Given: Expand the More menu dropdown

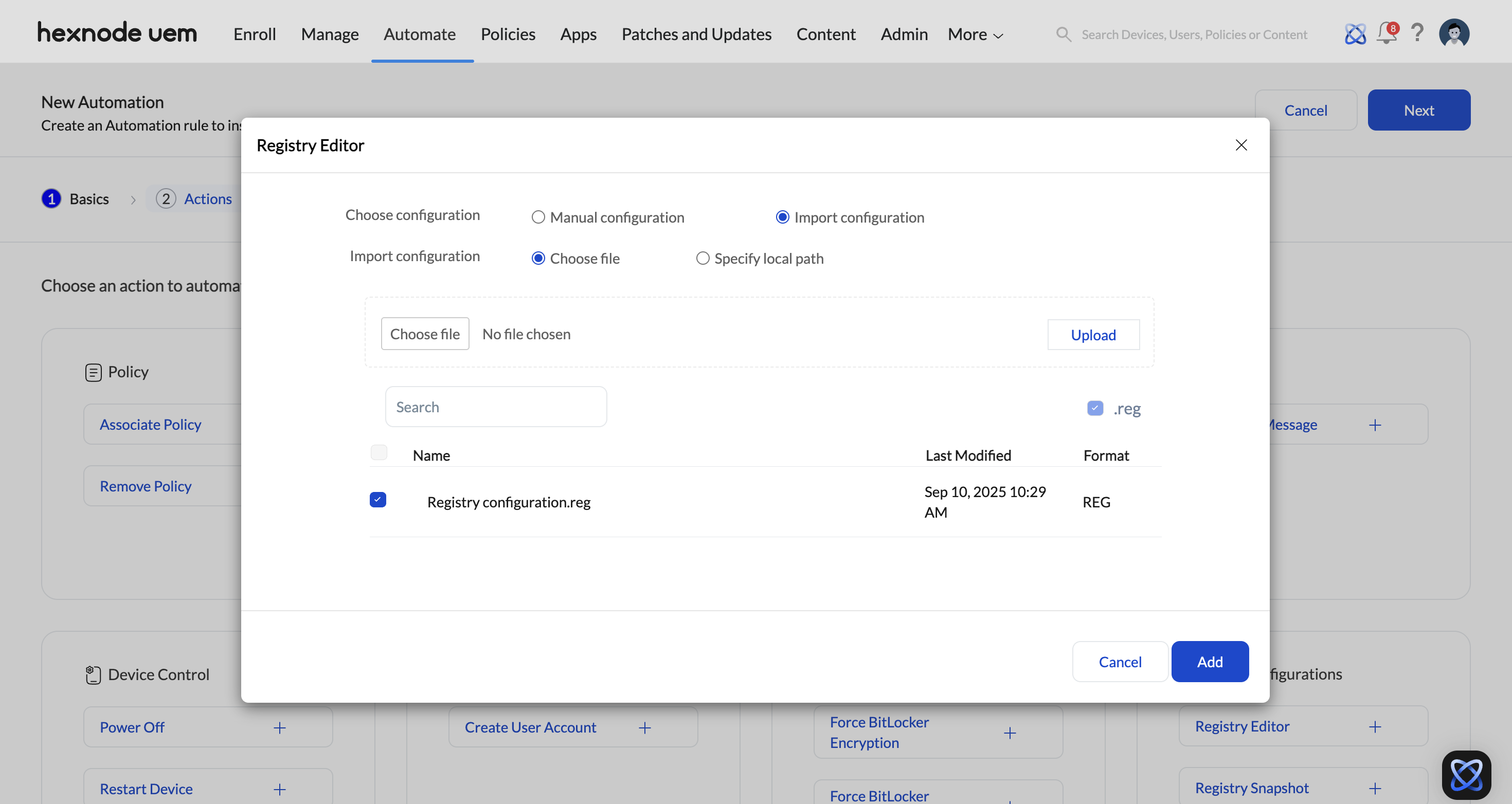Looking at the screenshot, I should pyautogui.click(x=975, y=34).
